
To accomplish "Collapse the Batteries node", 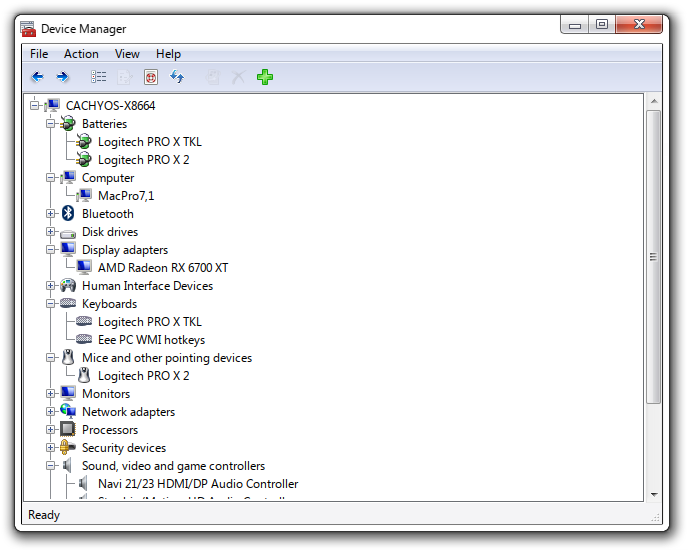I will tap(51, 124).
